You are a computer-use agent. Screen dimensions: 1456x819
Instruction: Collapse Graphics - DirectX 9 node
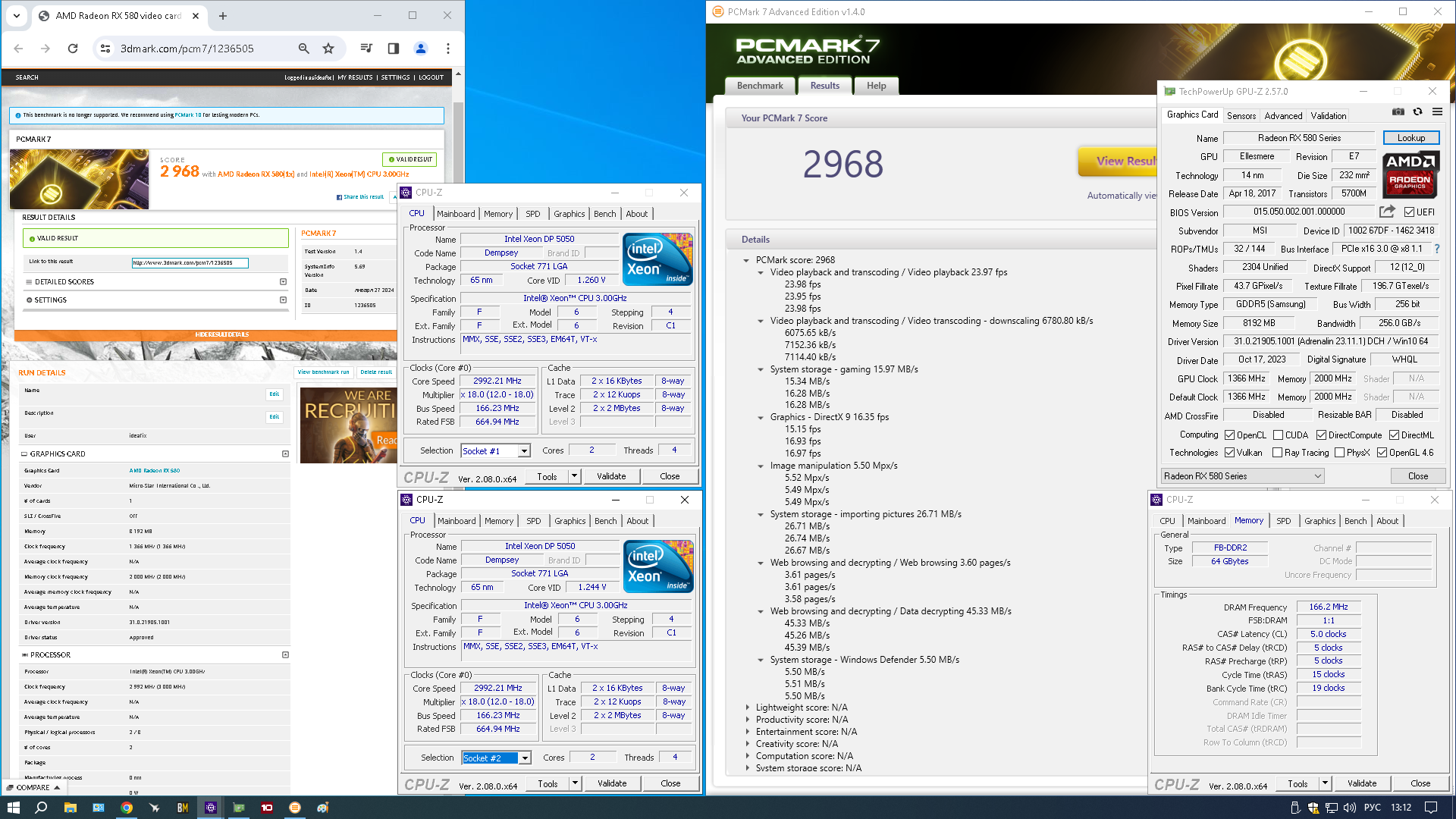[761, 417]
